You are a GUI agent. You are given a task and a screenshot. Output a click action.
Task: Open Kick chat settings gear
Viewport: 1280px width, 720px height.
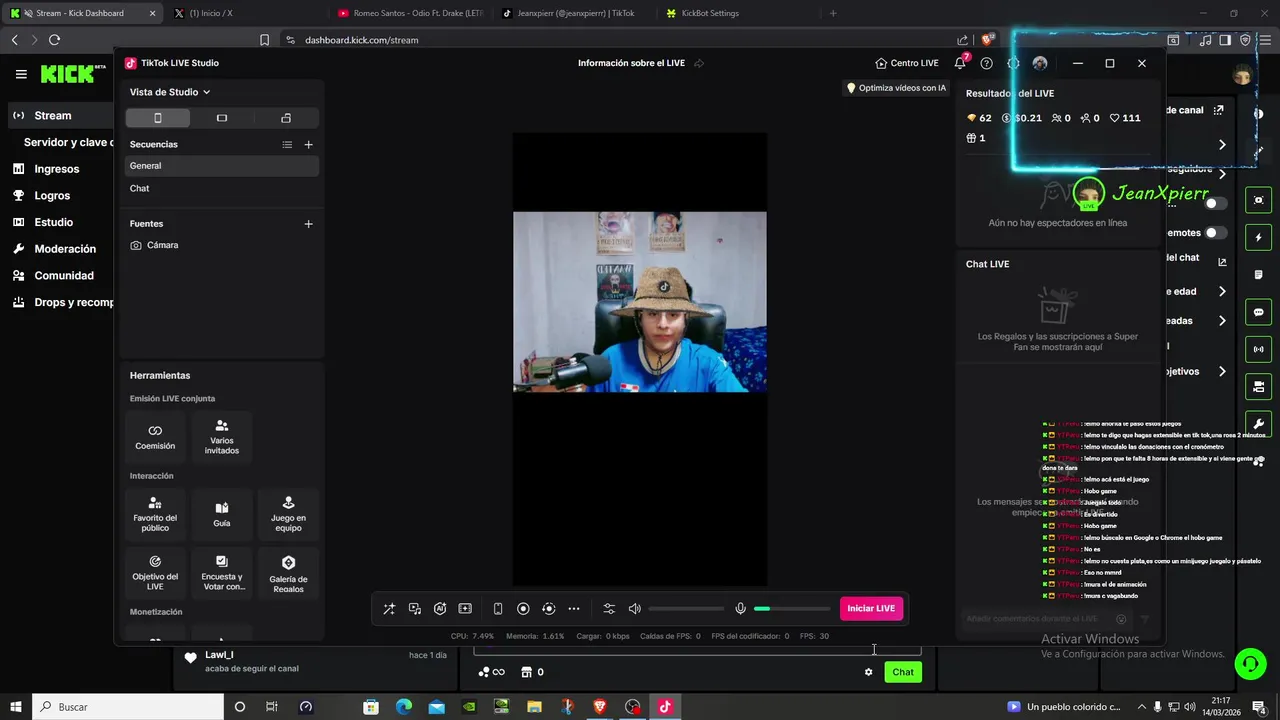click(868, 672)
